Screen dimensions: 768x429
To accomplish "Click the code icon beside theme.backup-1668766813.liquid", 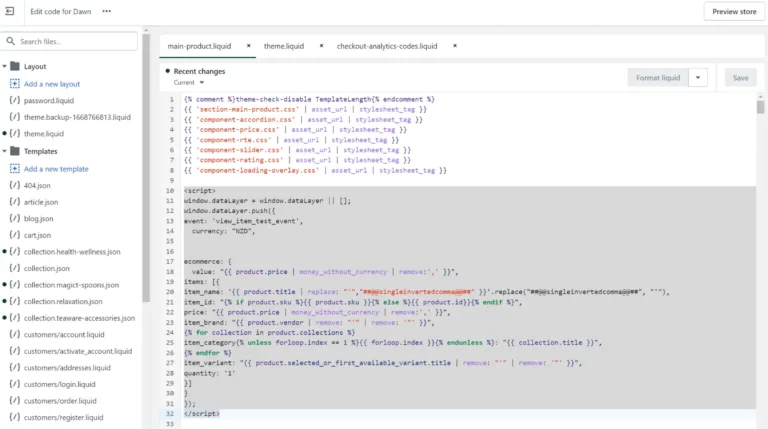I will (15, 117).
